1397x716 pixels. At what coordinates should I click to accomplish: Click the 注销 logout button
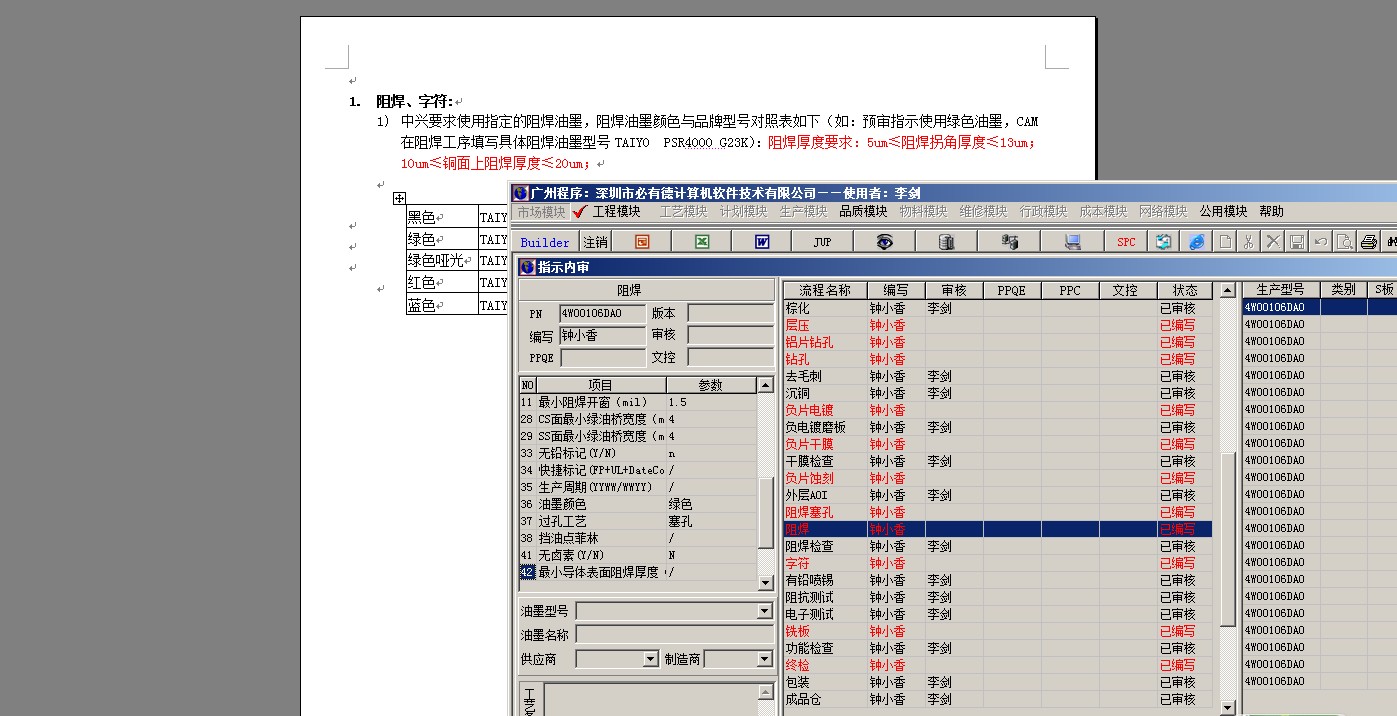595,242
